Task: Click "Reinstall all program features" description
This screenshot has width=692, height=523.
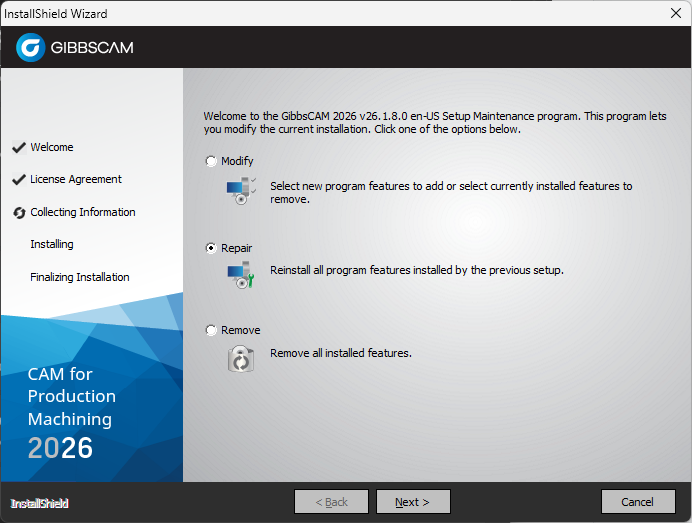Action: click(417, 270)
